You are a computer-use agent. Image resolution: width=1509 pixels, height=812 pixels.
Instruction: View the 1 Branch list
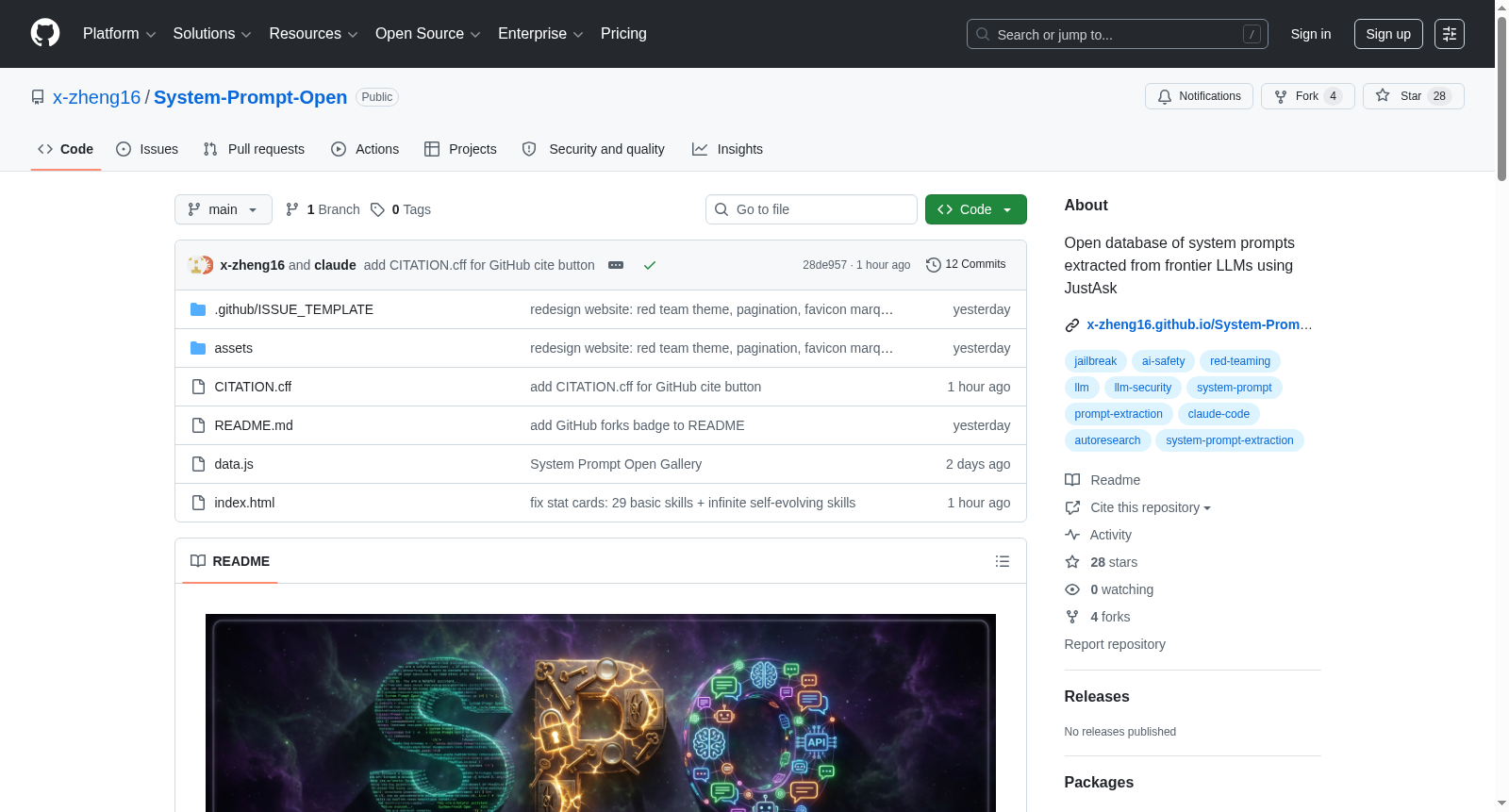[x=323, y=209]
